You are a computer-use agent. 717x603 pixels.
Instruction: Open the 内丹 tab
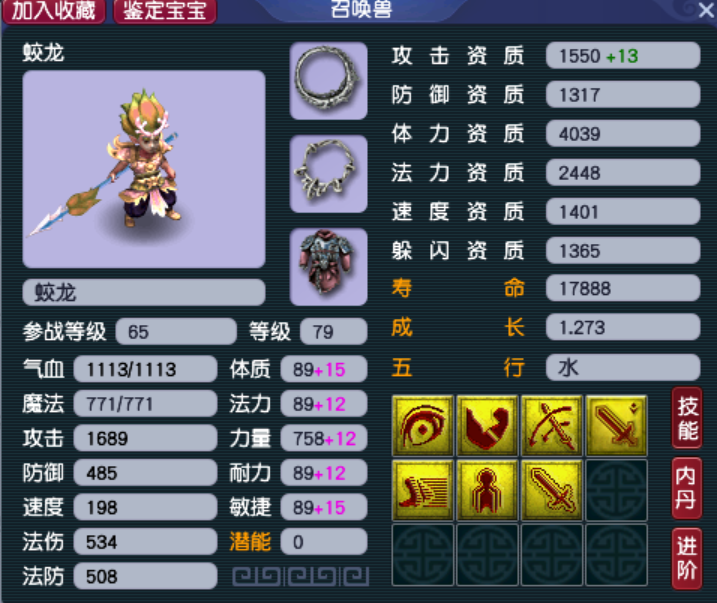[x=687, y=488]
